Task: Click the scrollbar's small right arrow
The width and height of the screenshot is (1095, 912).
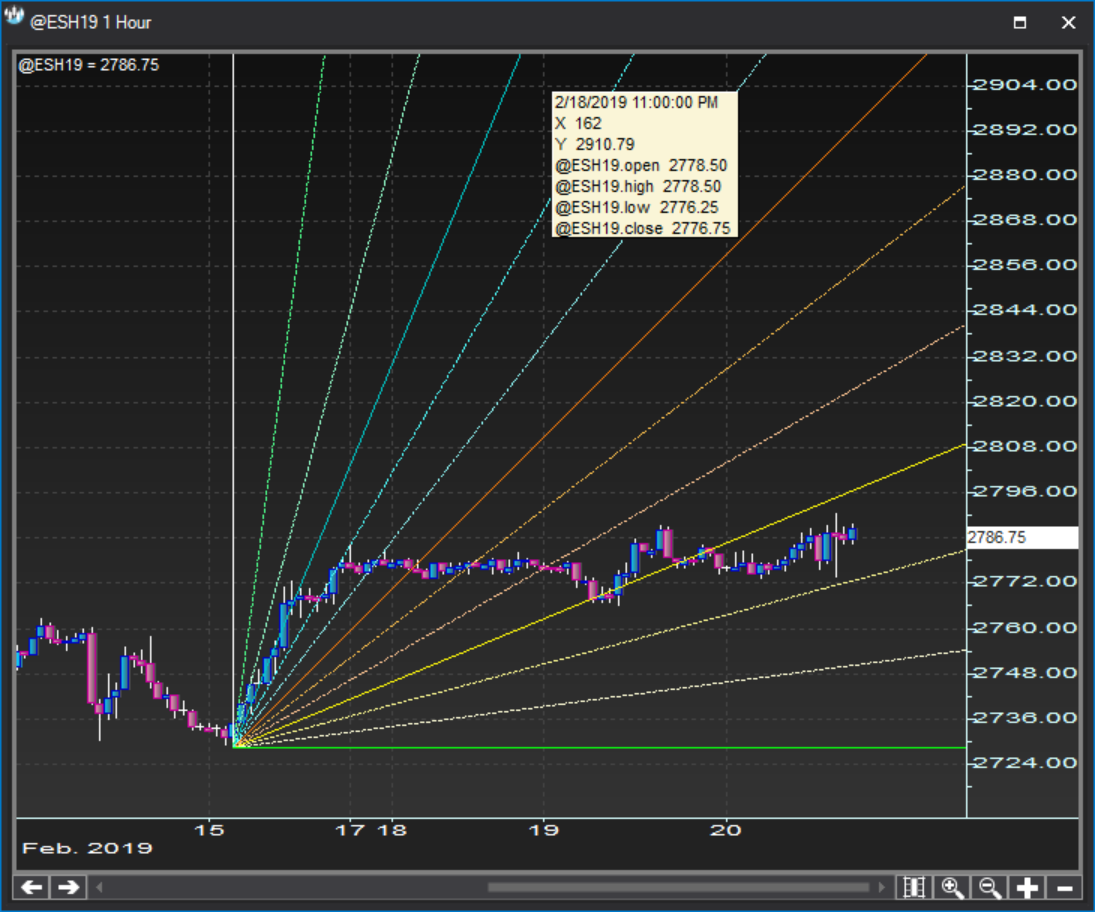Action: (x=882, y=888)
